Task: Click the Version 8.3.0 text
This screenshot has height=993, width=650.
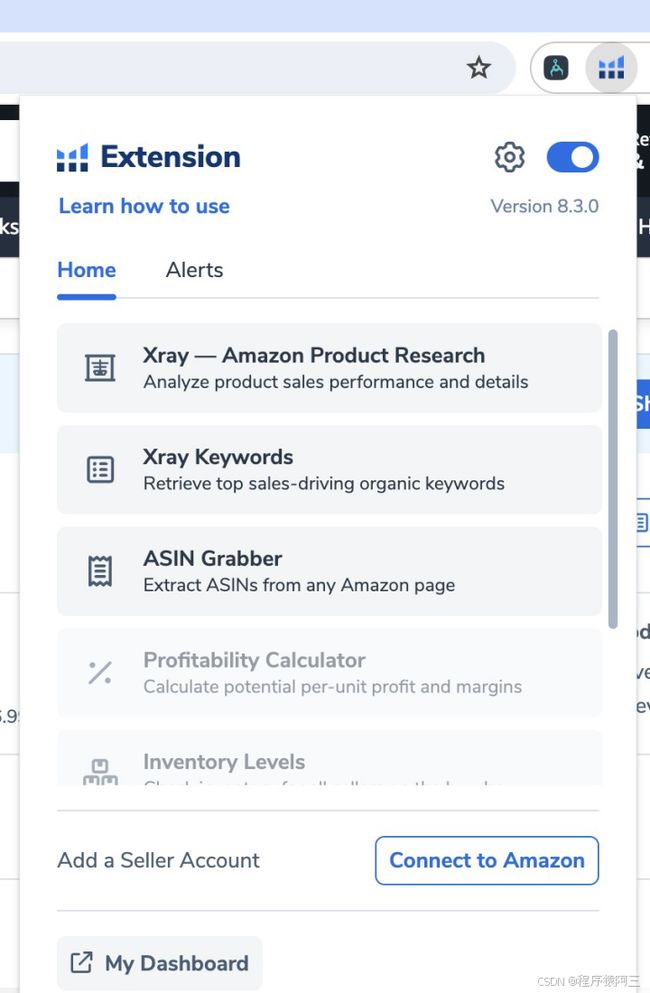Action: coord(544,206)
